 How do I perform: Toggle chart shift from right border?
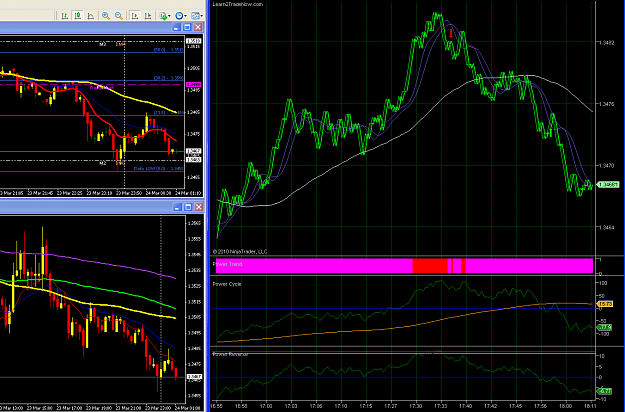(x=147, y=16)
